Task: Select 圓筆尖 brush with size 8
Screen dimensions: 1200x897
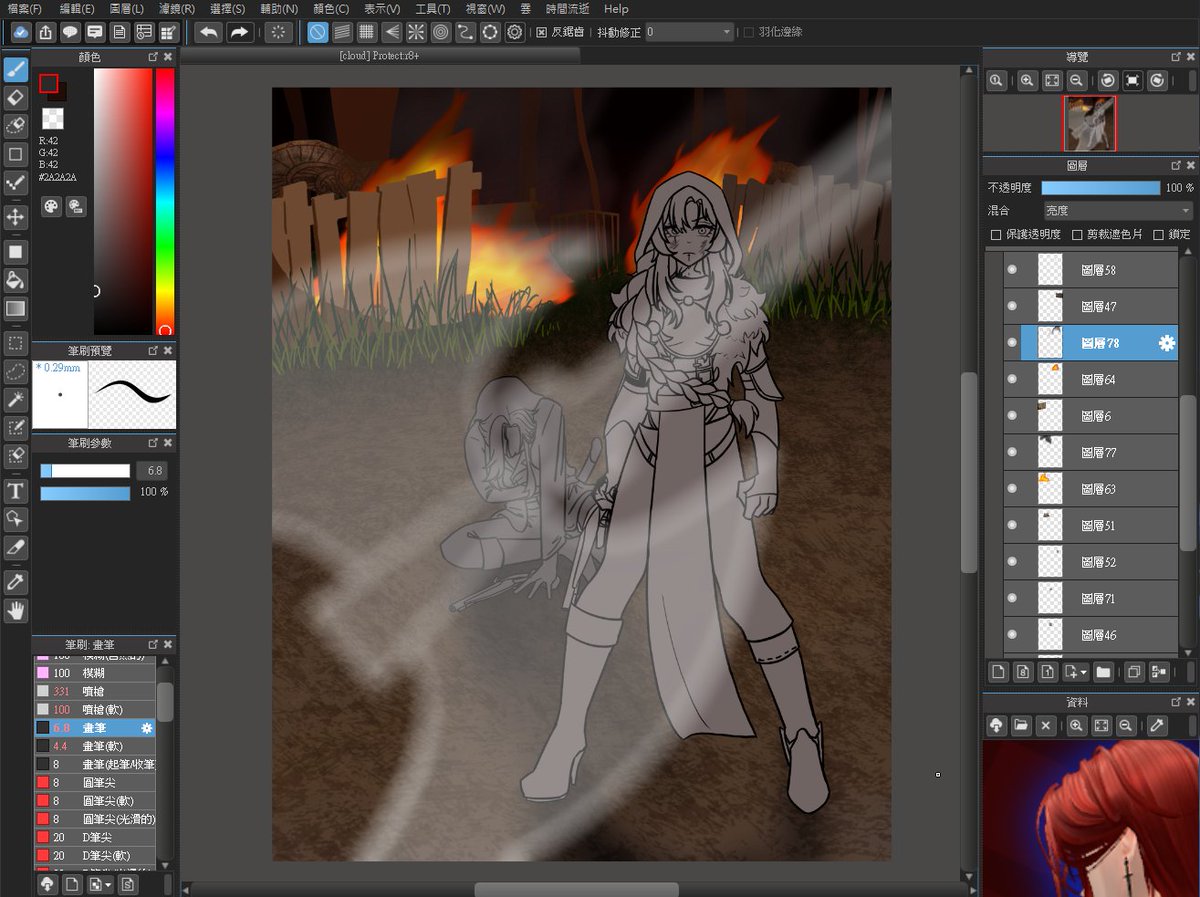Action: [x=95, y=782]
